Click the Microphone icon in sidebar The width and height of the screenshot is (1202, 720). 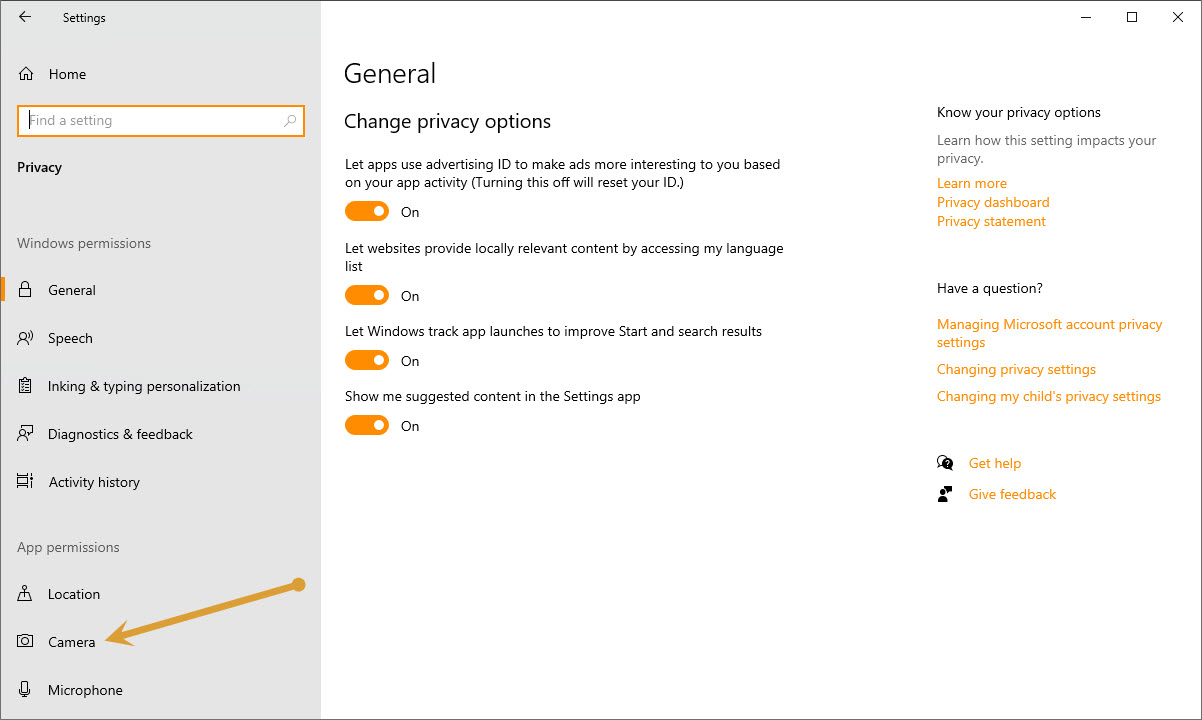coord(26,690)
